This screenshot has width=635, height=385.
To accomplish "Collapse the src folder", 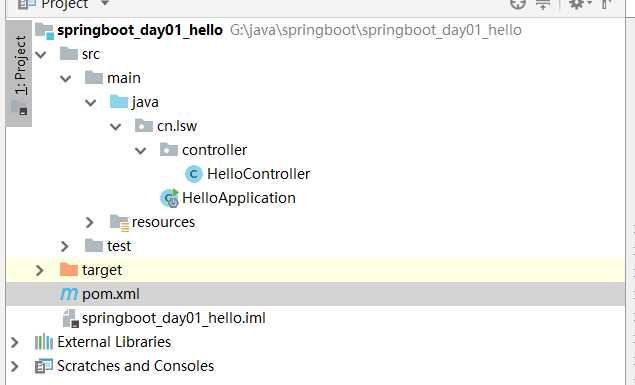I will pos(41,54).
